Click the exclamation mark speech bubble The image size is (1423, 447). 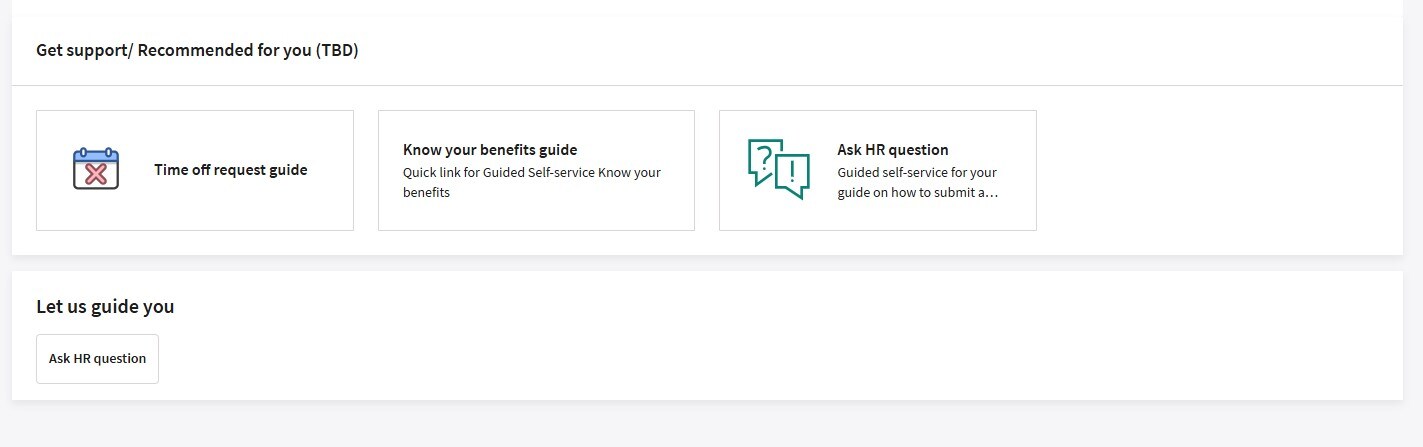[x=792, y=176]
